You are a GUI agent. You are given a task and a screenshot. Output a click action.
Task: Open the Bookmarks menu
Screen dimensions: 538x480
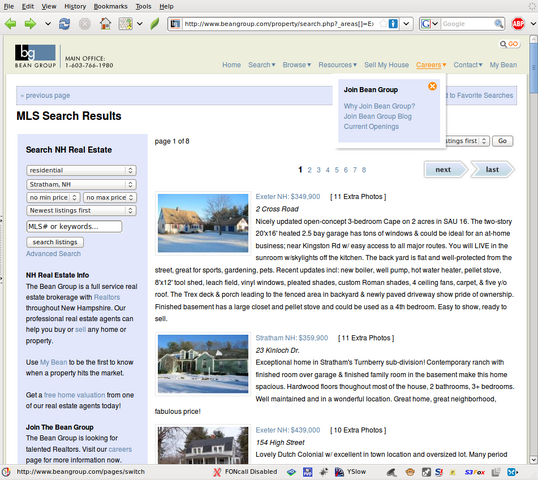point(110,6)
